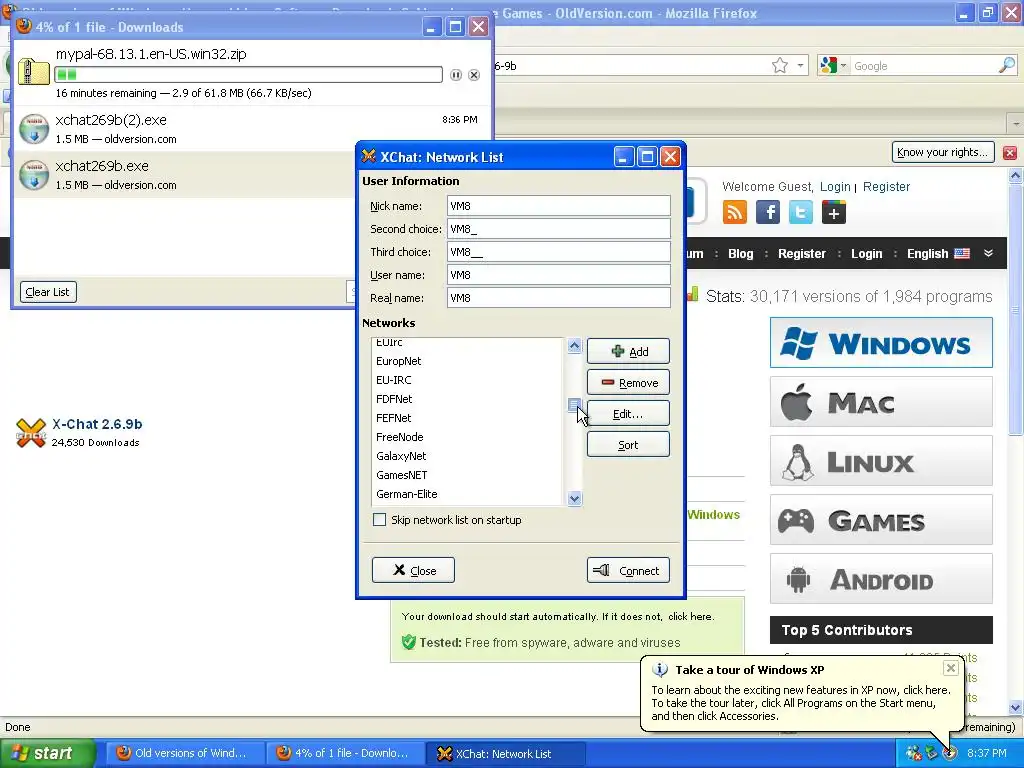Click the Third choice input field

pos(558,251)
